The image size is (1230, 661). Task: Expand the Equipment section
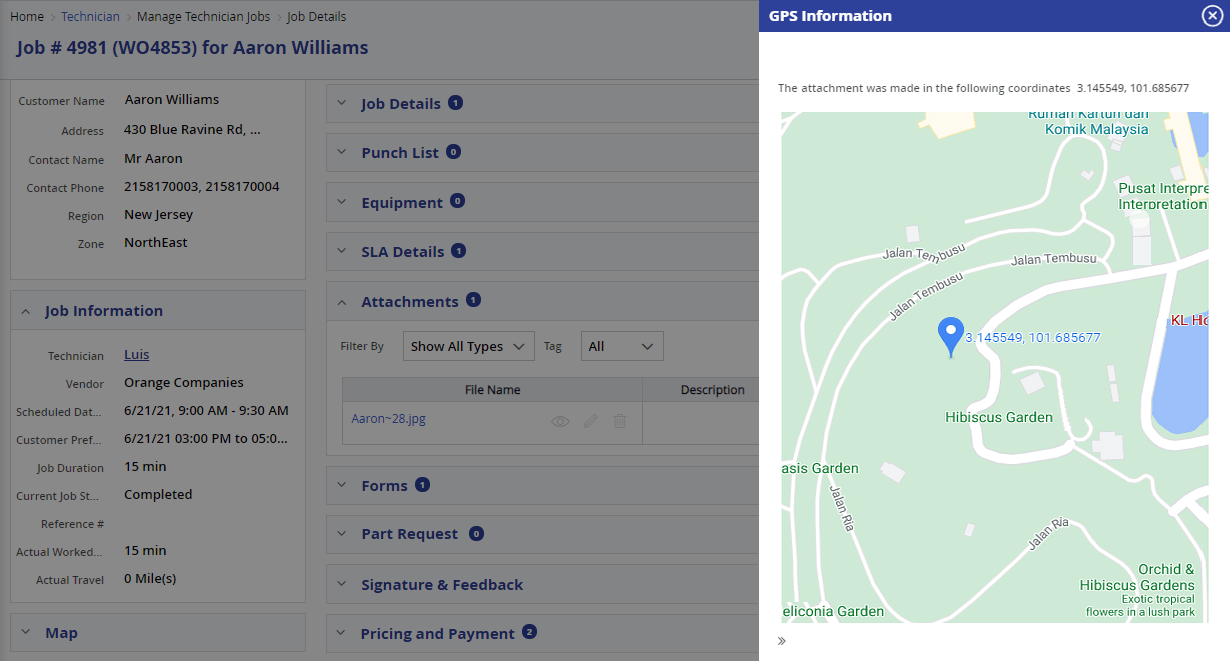coord(401,202)
